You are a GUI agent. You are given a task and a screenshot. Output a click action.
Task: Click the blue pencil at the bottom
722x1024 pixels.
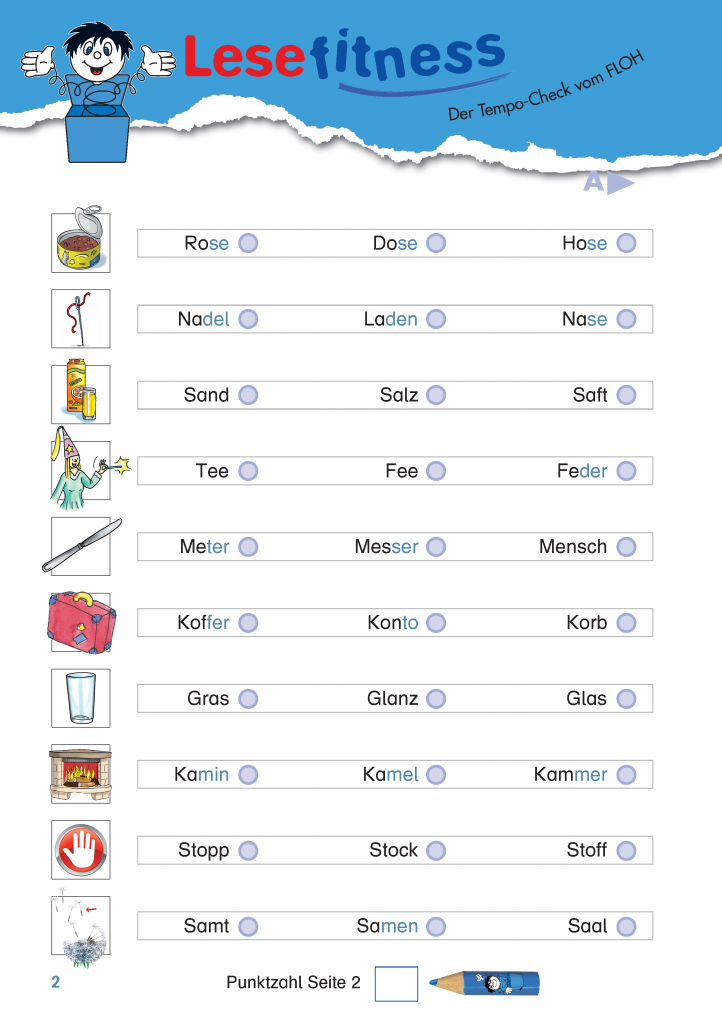[483, 983]
